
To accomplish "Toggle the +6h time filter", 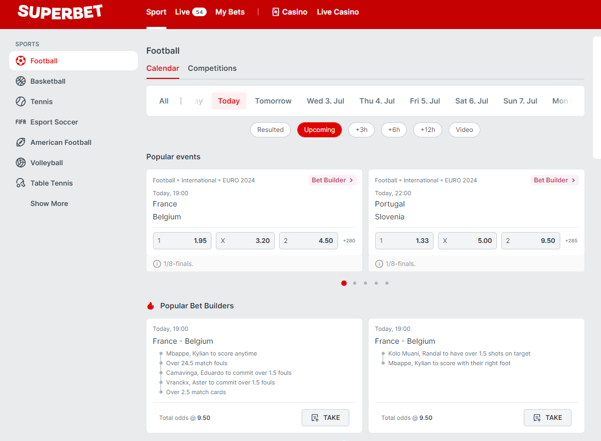I will coord(394,130).
